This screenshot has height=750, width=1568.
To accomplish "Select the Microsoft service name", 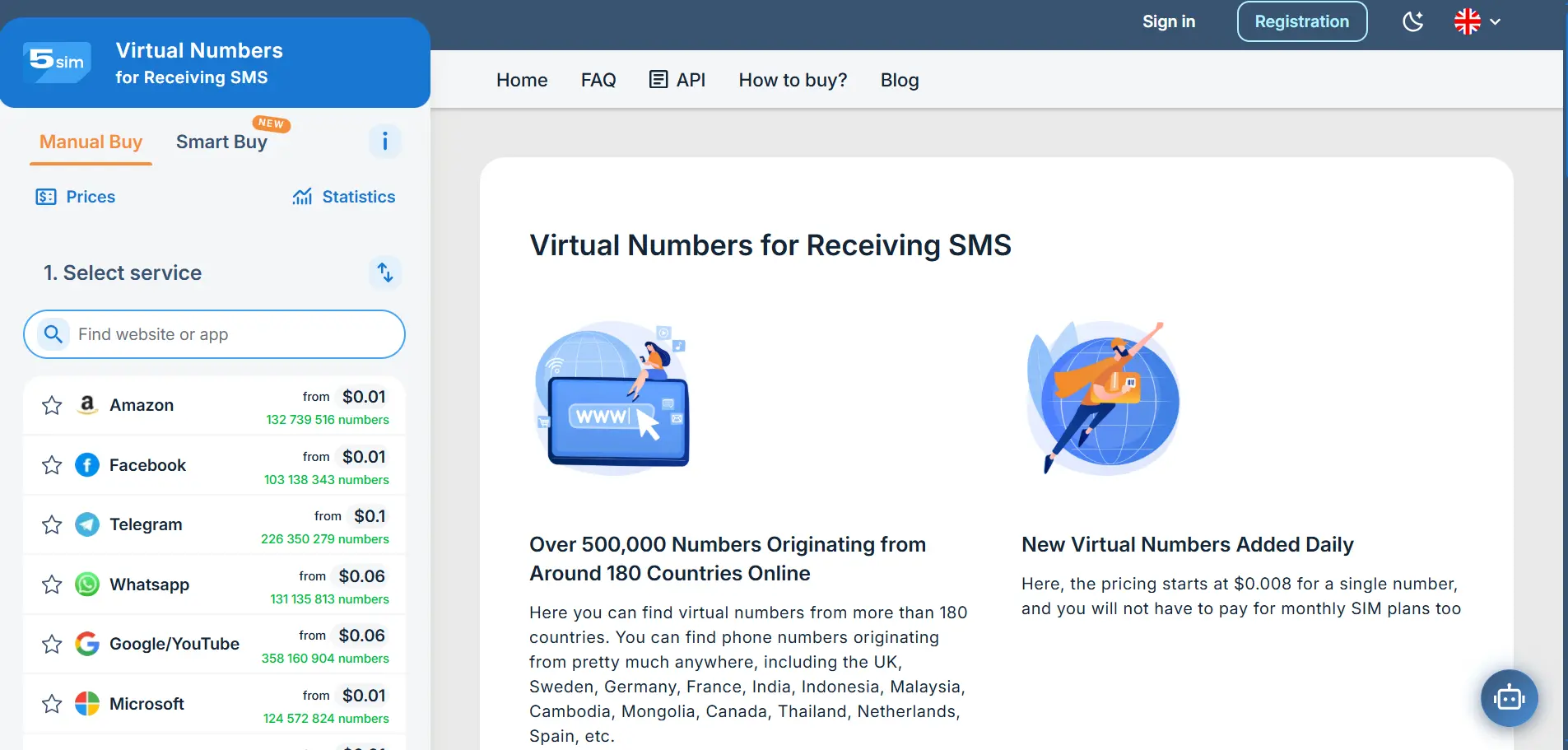I will 147,704.
